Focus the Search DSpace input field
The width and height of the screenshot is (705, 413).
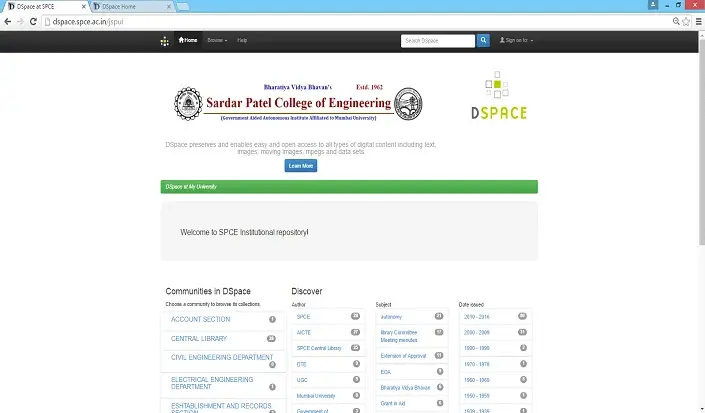click(x=437, y=40)
